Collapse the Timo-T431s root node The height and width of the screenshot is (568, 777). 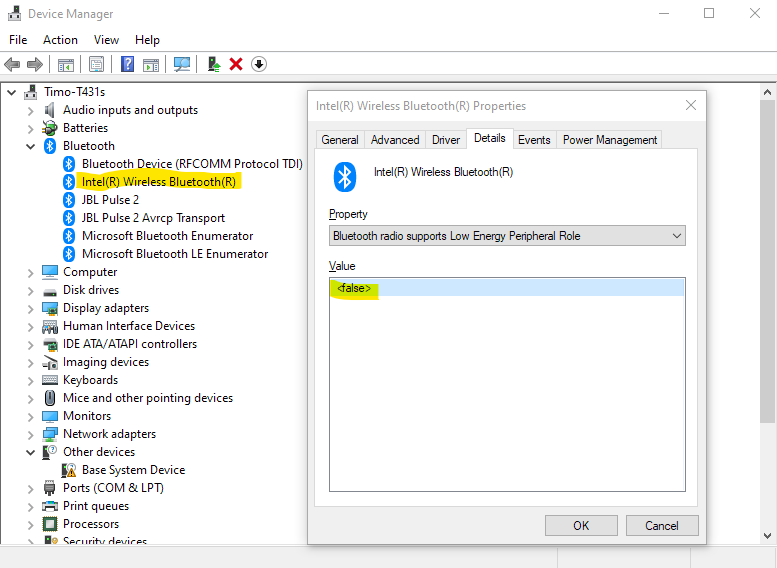pyautogui.click(x=12, y=92)
